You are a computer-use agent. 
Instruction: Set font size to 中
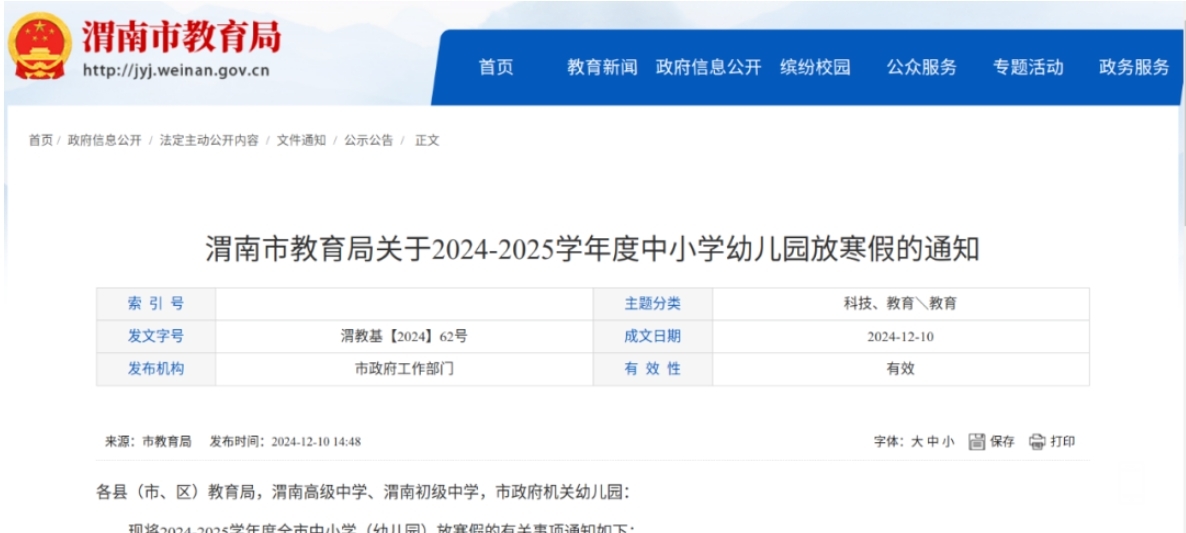(933, 442)
